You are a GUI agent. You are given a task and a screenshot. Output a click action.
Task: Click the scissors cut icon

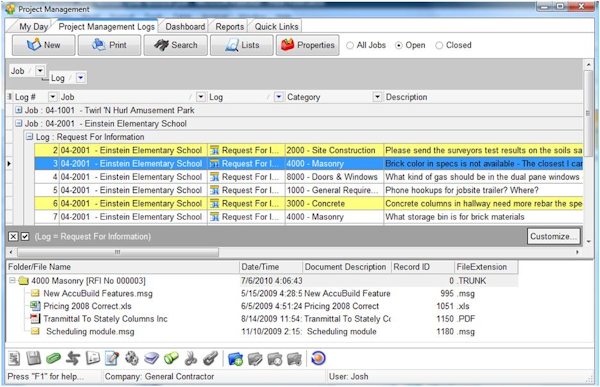click(x=191, y=359)
